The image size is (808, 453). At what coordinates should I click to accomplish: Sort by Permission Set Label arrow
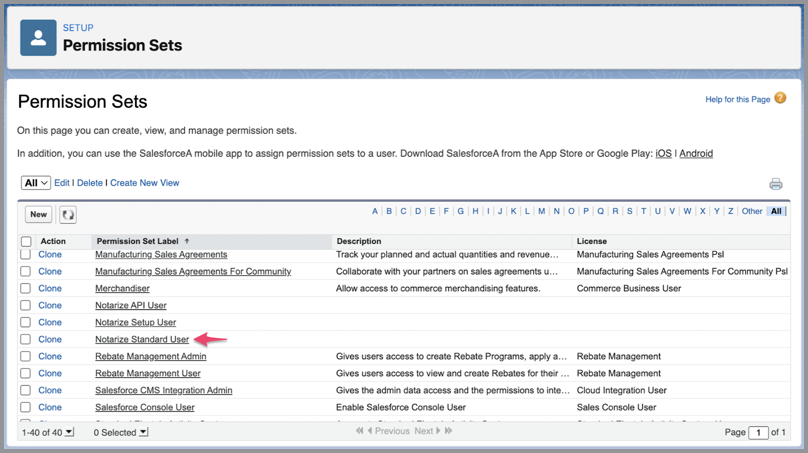tap(187, 241)
